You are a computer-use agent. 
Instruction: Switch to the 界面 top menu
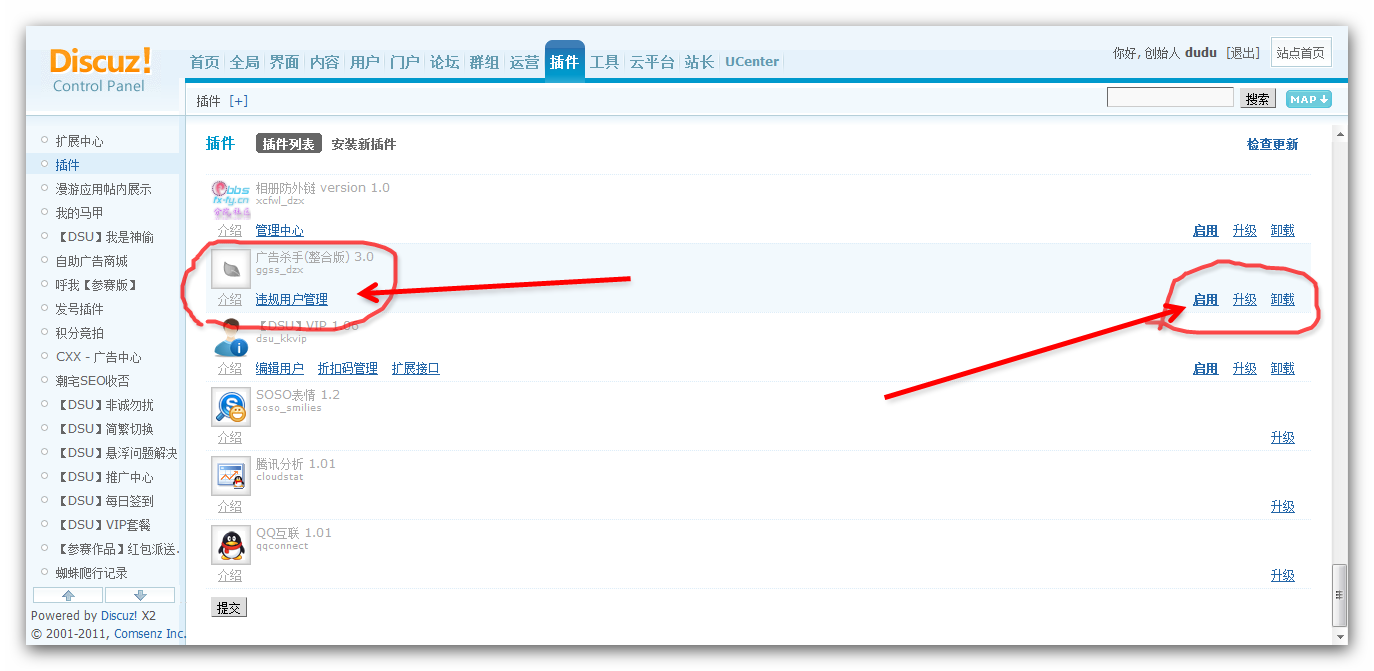tap(285, 62)
